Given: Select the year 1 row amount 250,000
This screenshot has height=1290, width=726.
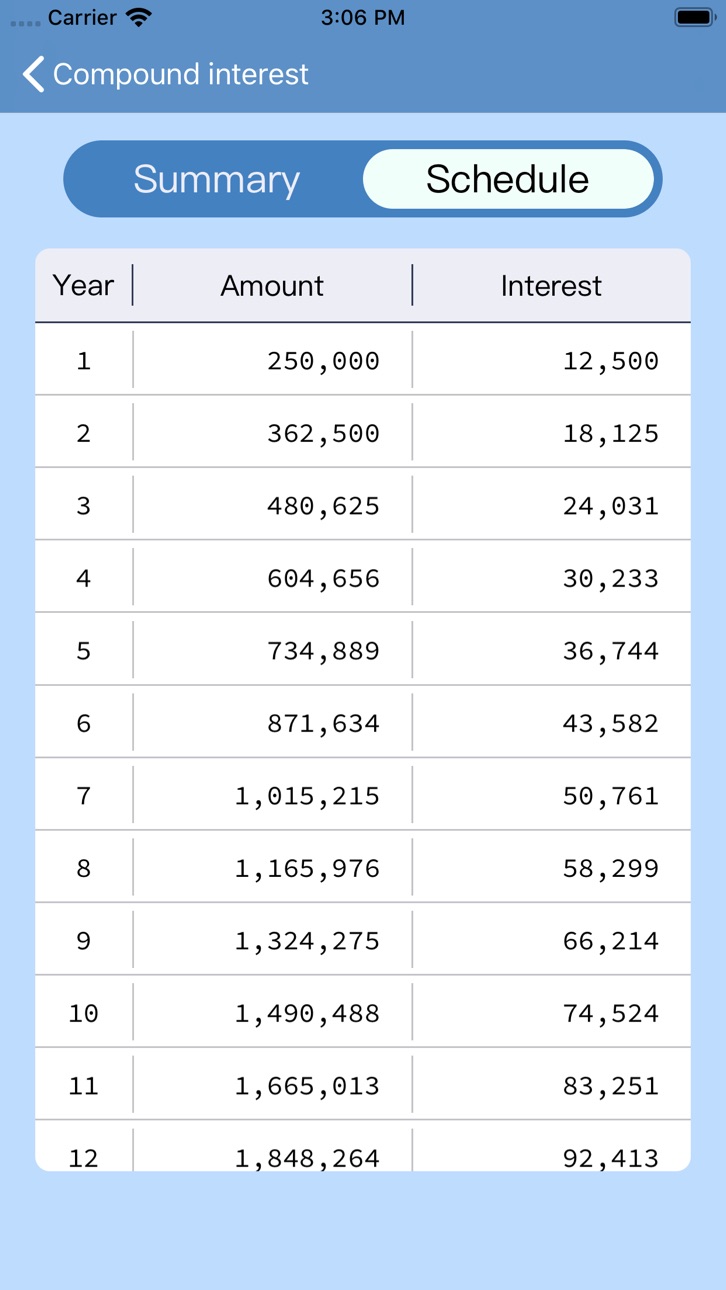Looking at the screenshot, I should [323, 361].
